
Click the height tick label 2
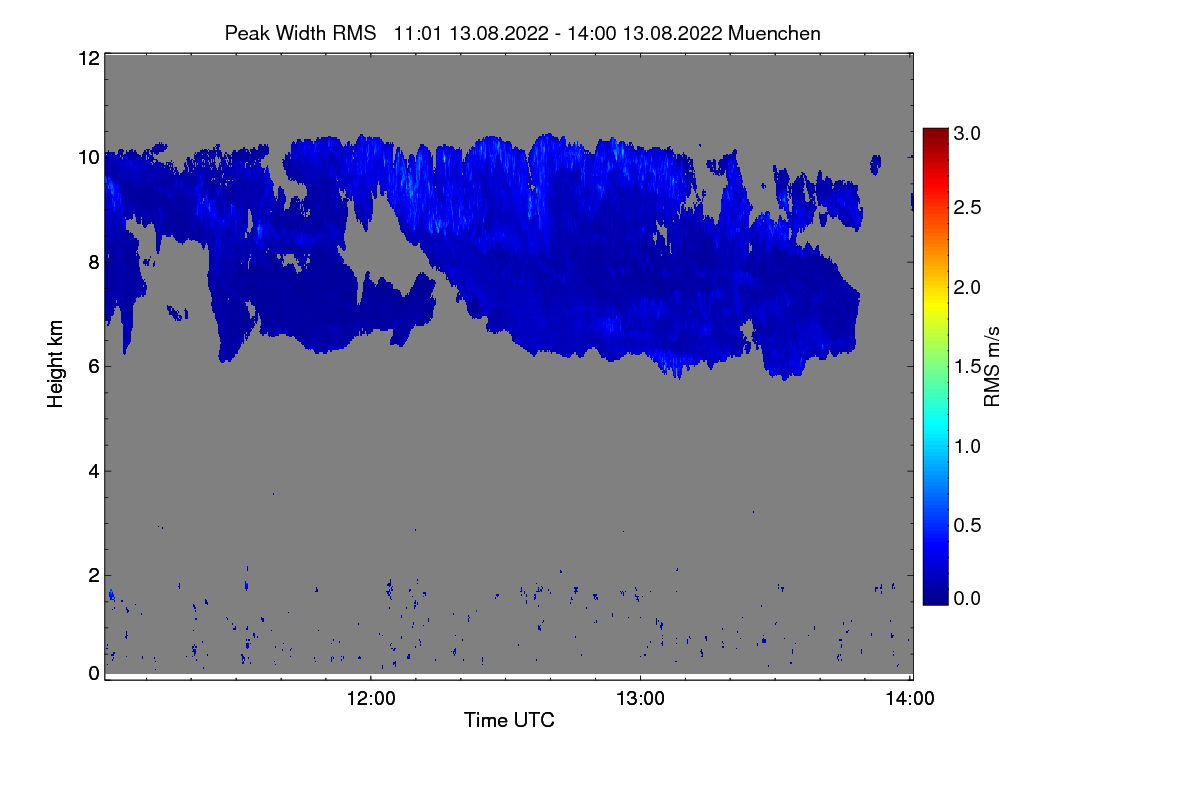point(93,575)
